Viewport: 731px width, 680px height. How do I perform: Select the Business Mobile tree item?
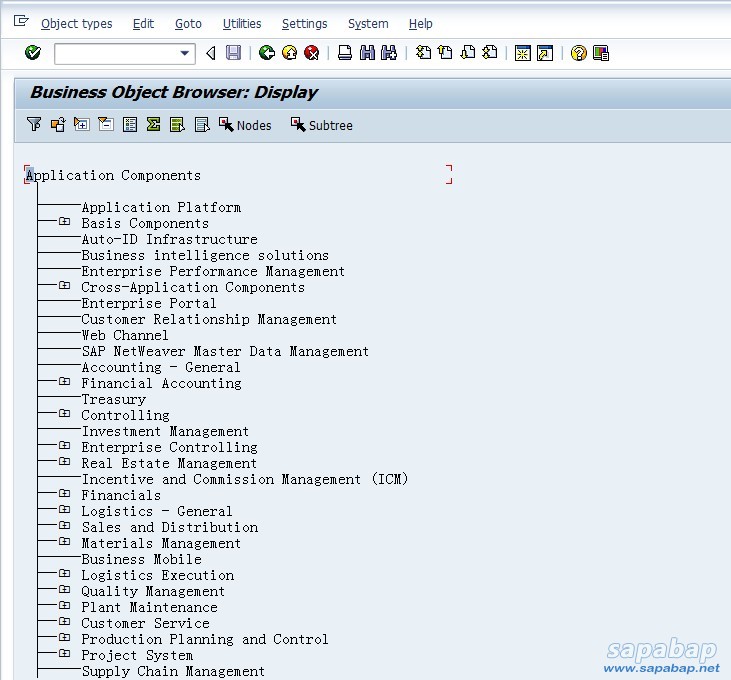click(x=142, y=559)
